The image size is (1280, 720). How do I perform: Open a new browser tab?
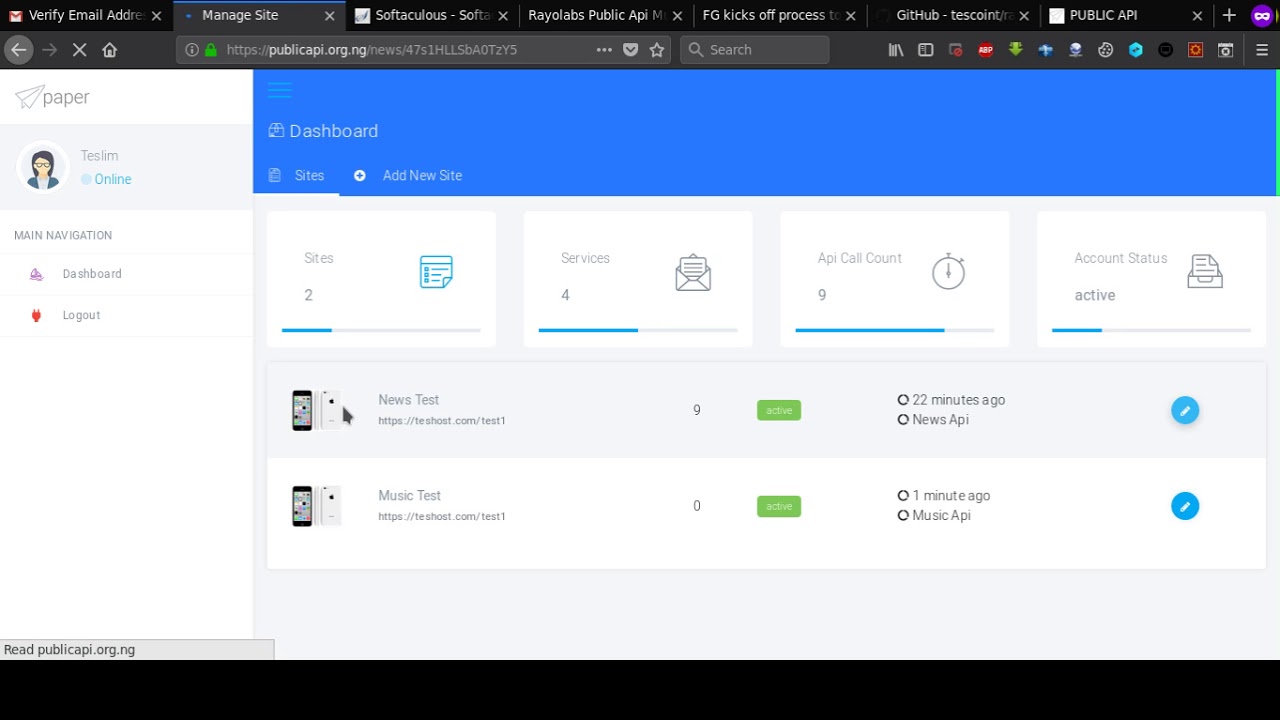click(1229, 15)
